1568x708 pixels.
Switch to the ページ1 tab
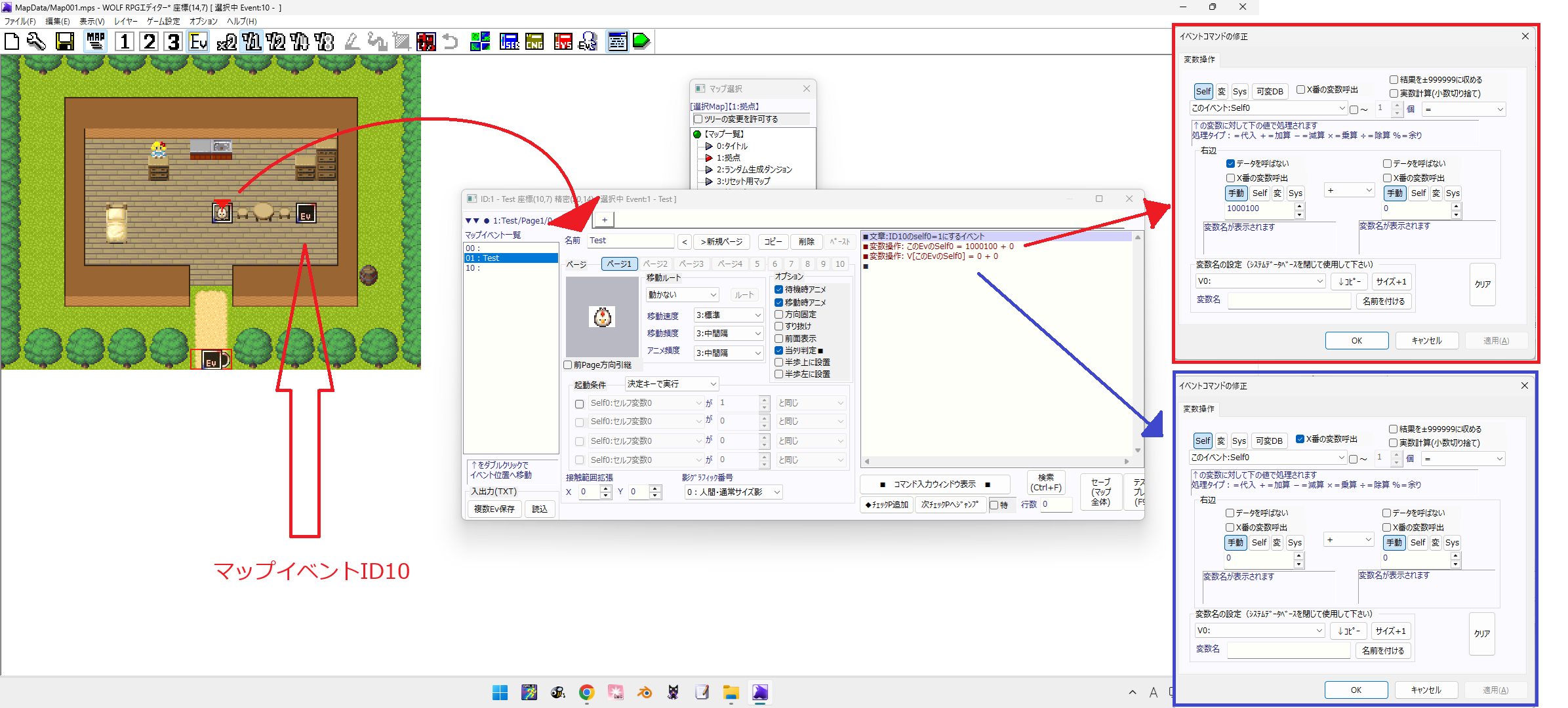click(619, 264)
